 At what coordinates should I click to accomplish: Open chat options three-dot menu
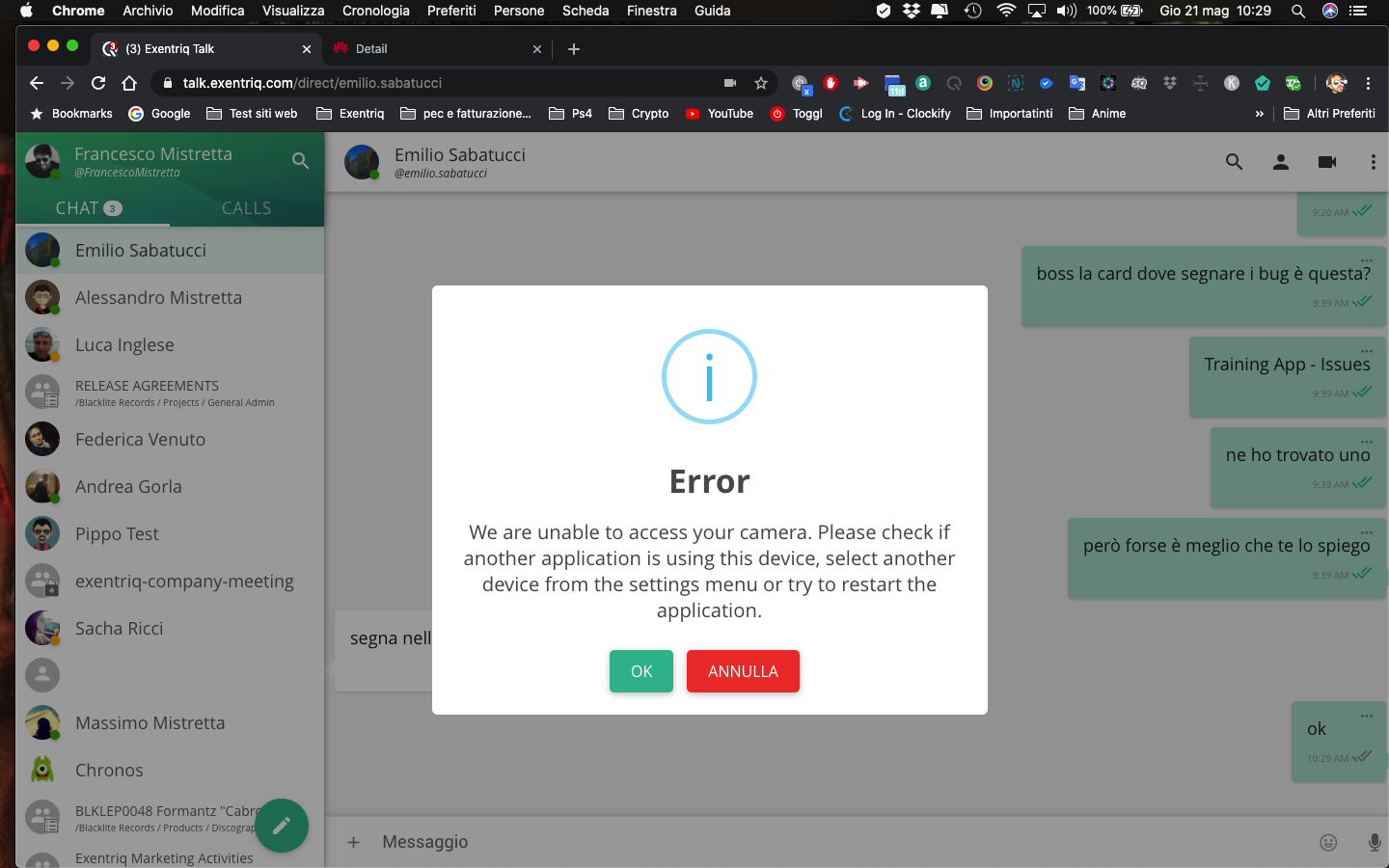(x=1373, y=162)
